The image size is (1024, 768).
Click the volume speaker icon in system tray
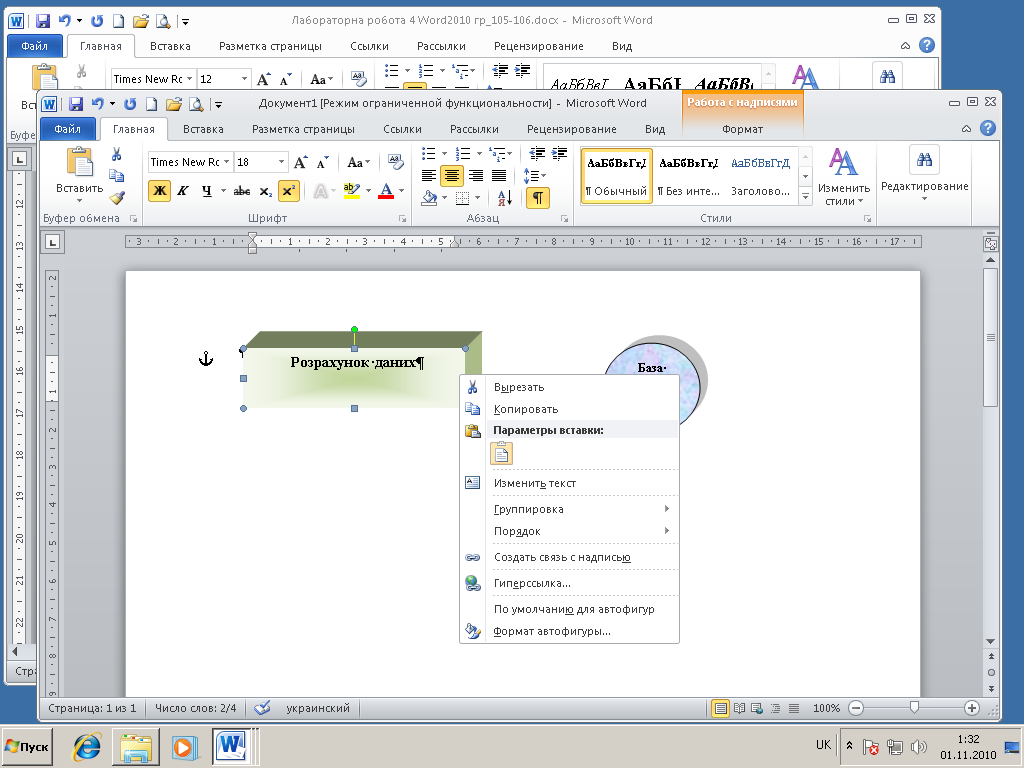[x=918, y=746]
